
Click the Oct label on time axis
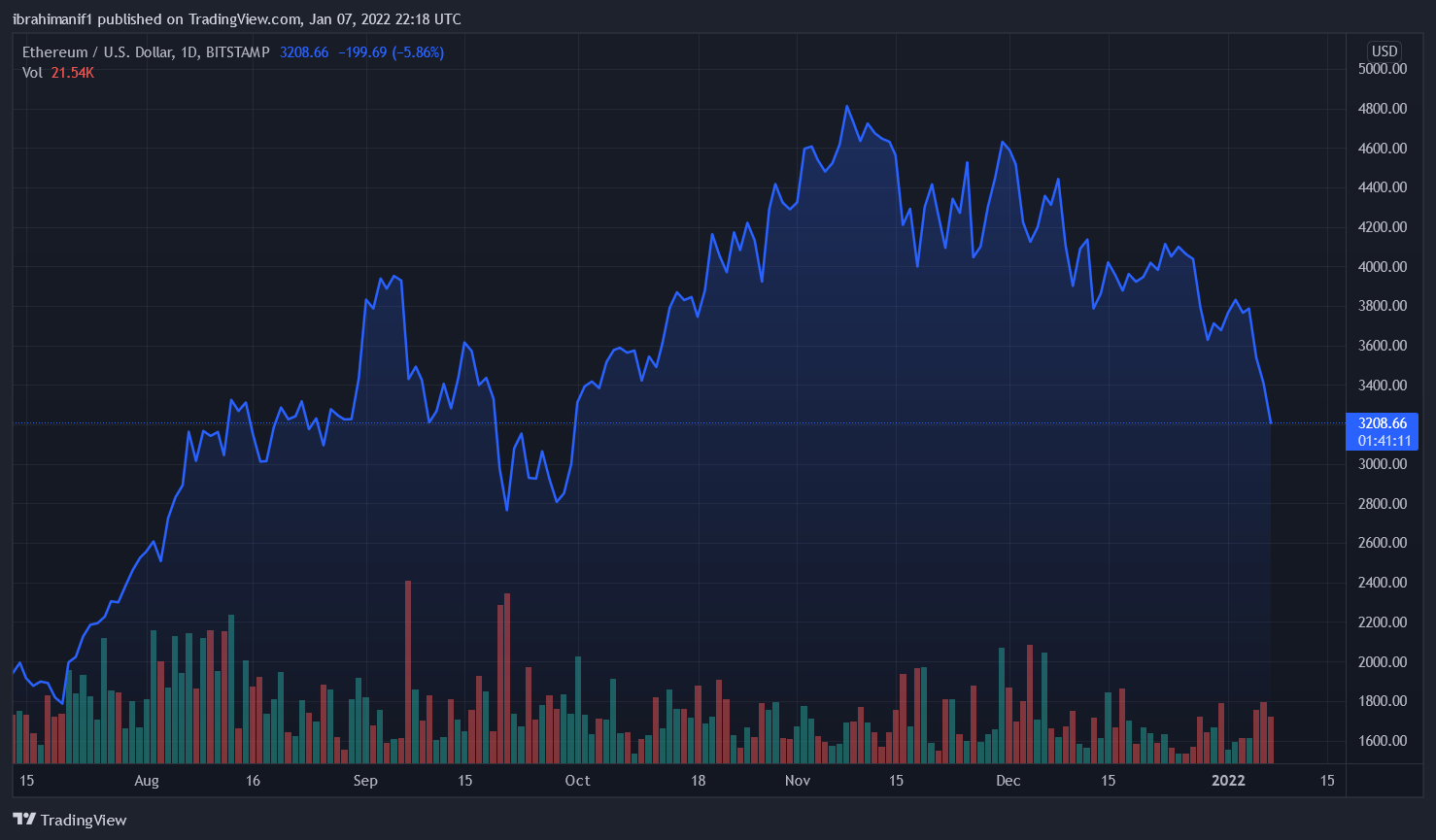tap(577, 781)
